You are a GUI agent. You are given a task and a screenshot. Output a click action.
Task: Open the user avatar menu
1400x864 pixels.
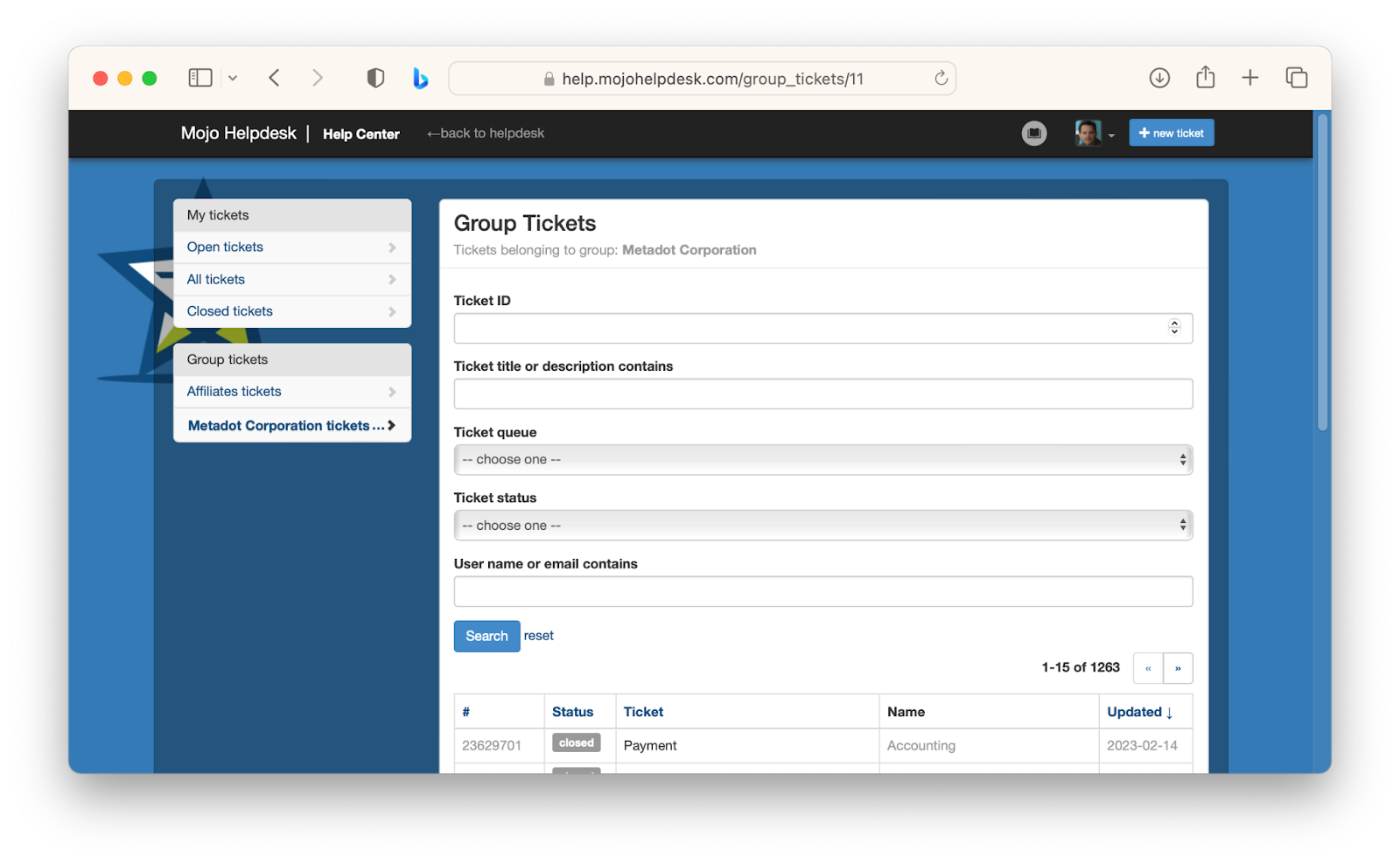1095,133
